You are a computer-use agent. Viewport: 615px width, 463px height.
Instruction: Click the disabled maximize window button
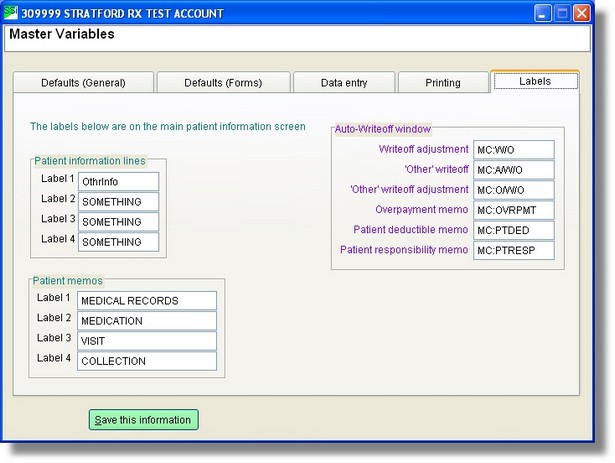562,13
